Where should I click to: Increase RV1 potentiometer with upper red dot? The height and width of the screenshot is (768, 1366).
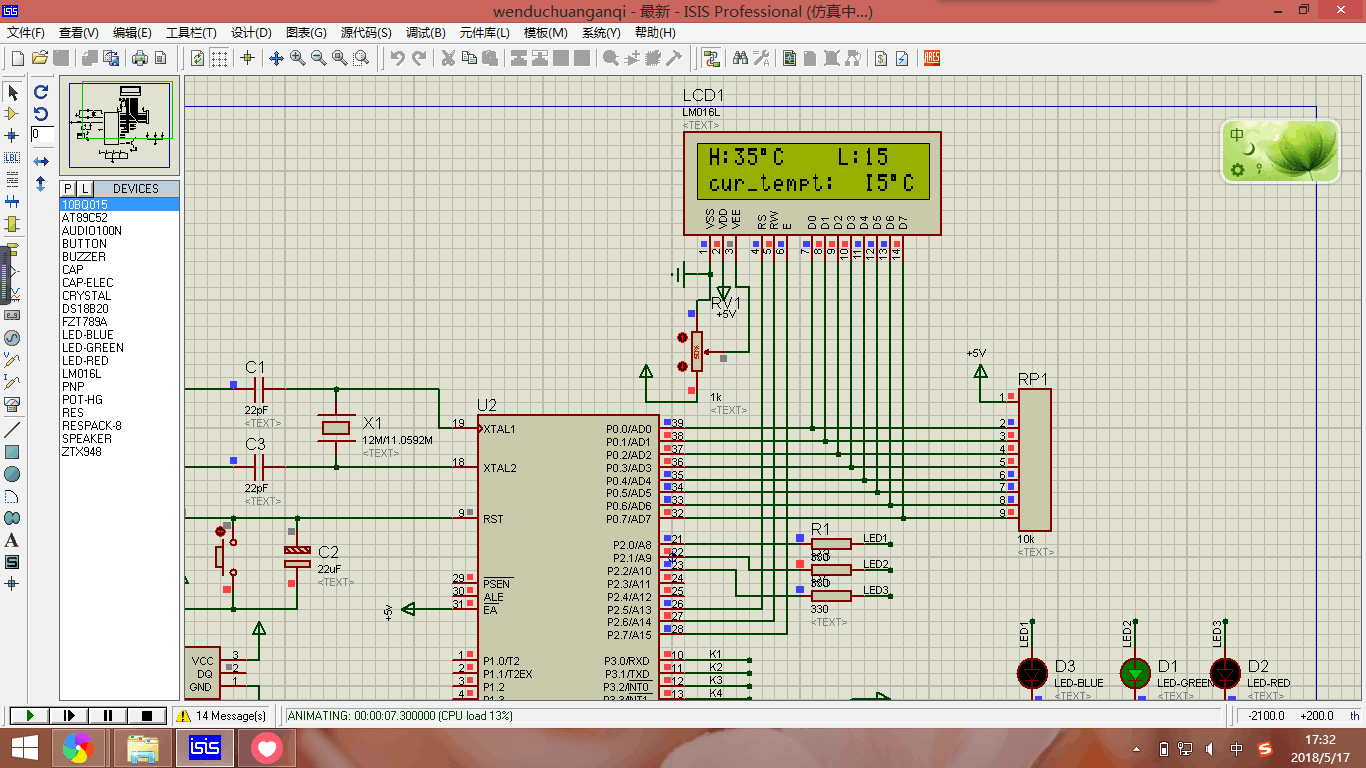683,338
